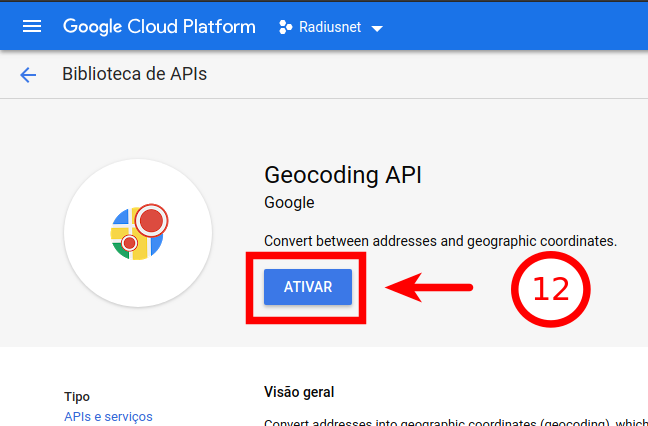Click the Geocoding API title
648x426 pixels.
pyautogui.click(x=343, y=175)
